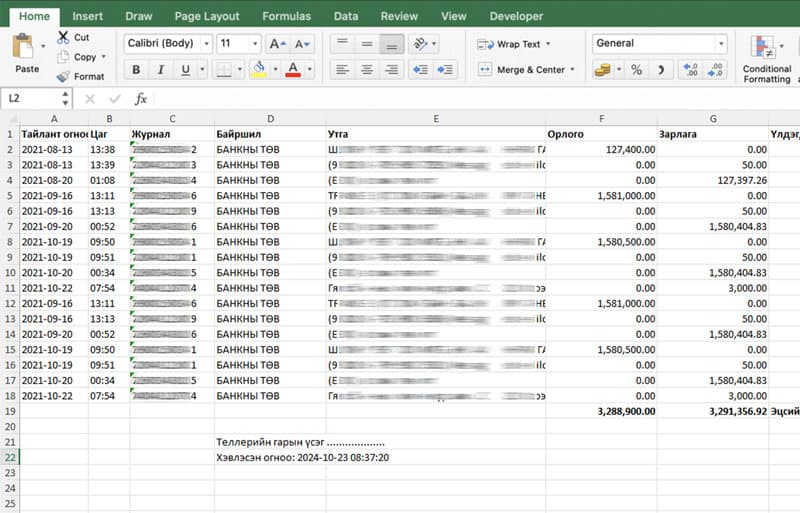Click the Cut scissors icon
Viewport: 800px width, 513px height.
pyautogui.click(x=64, y=37)
